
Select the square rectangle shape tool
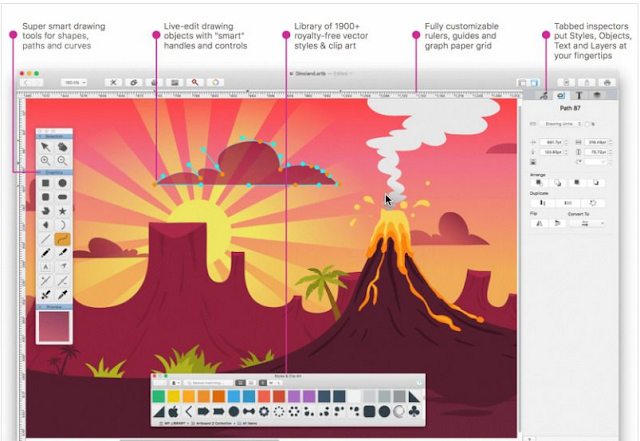45,183
